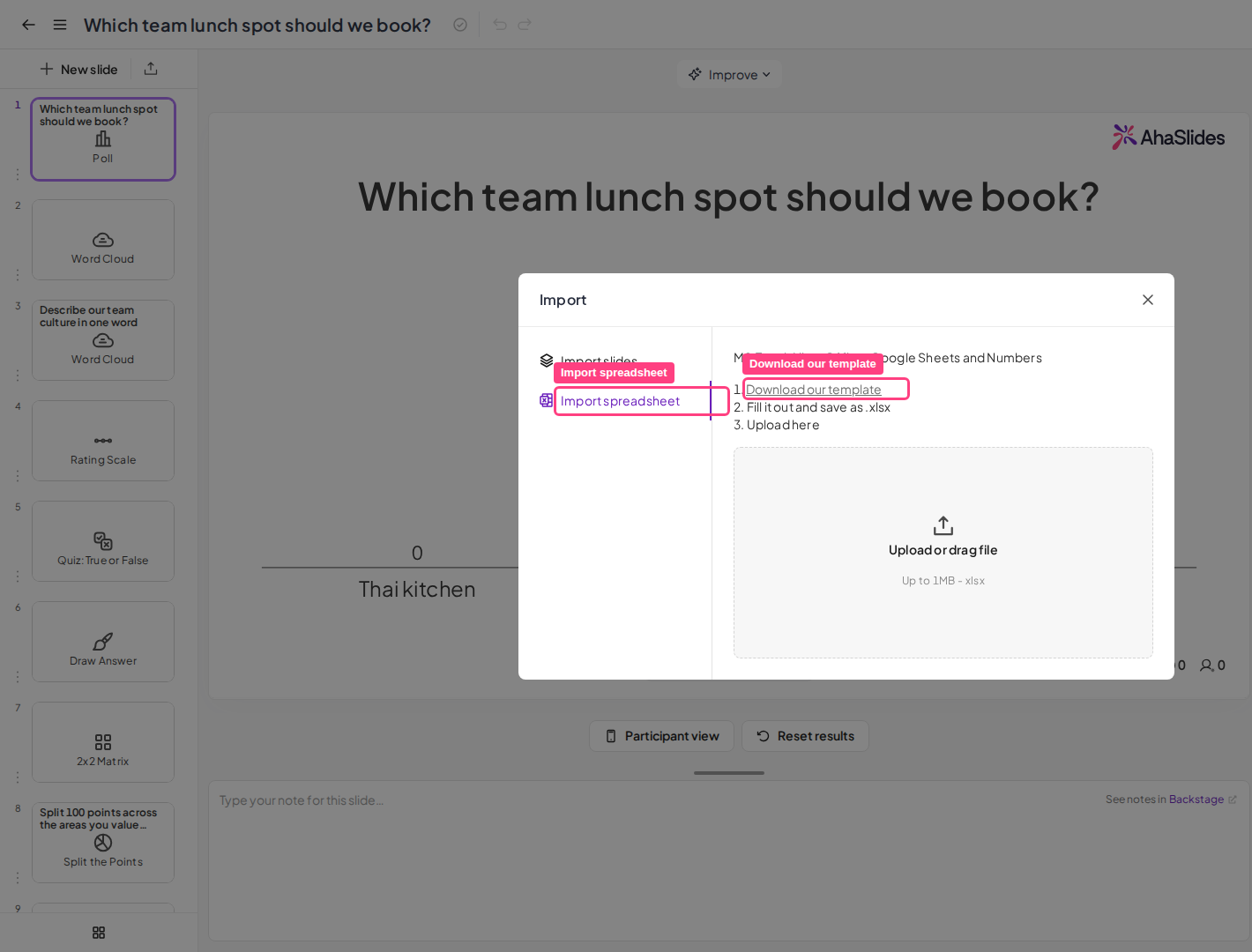Open slide 1 drag handle dots
Image resolution: width=1252 pixels, height=952 pixels.
point(18,175)
